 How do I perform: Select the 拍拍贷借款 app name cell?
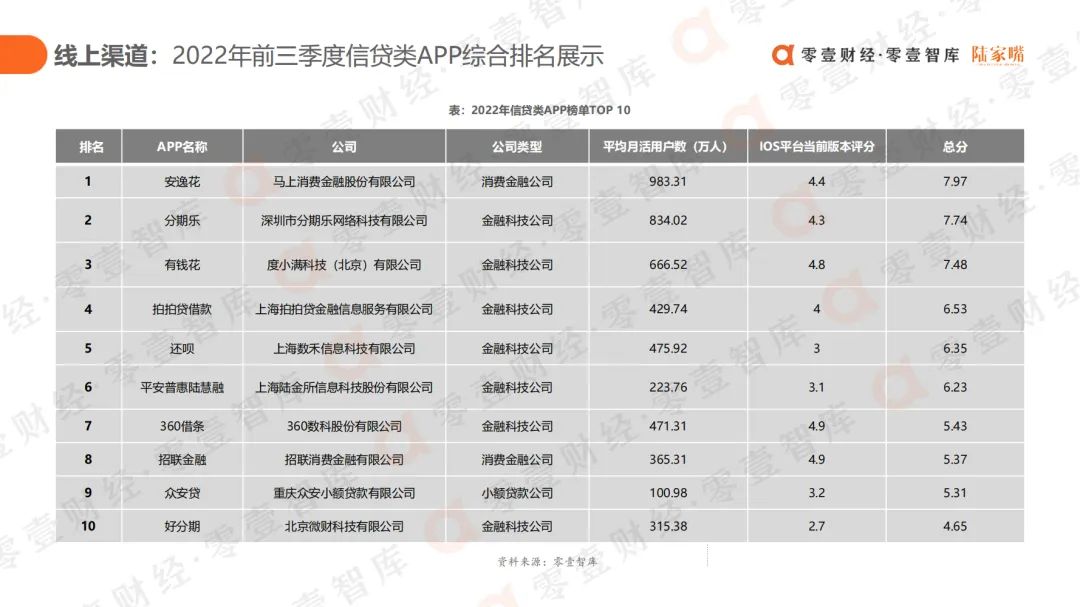click(x=182, y=309)
